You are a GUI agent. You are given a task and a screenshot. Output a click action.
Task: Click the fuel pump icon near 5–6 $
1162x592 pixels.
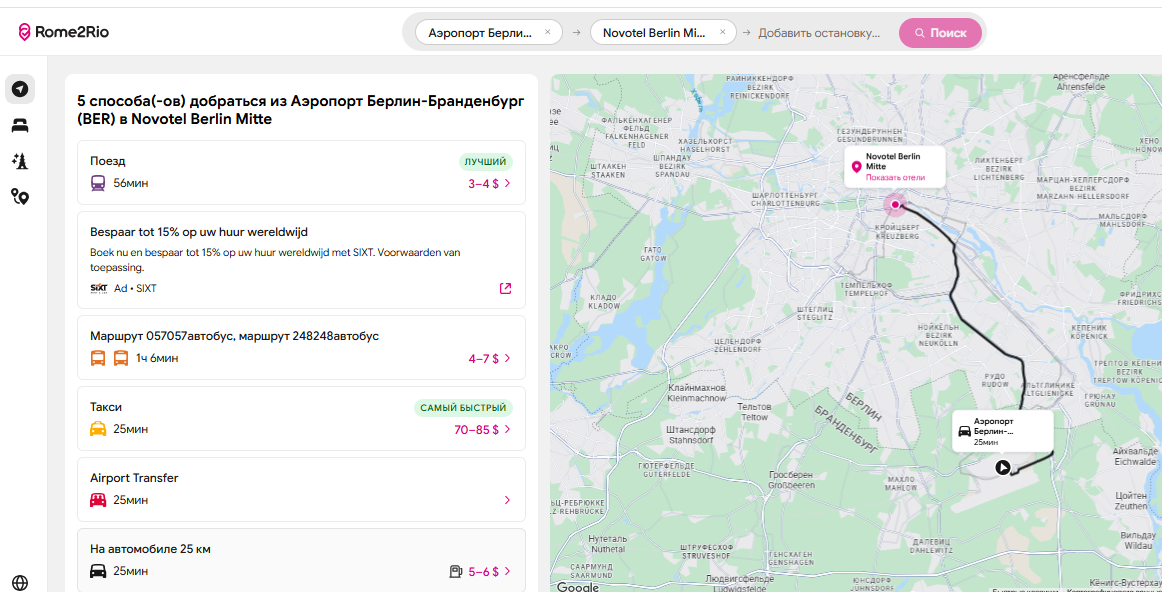click(456, 571)
